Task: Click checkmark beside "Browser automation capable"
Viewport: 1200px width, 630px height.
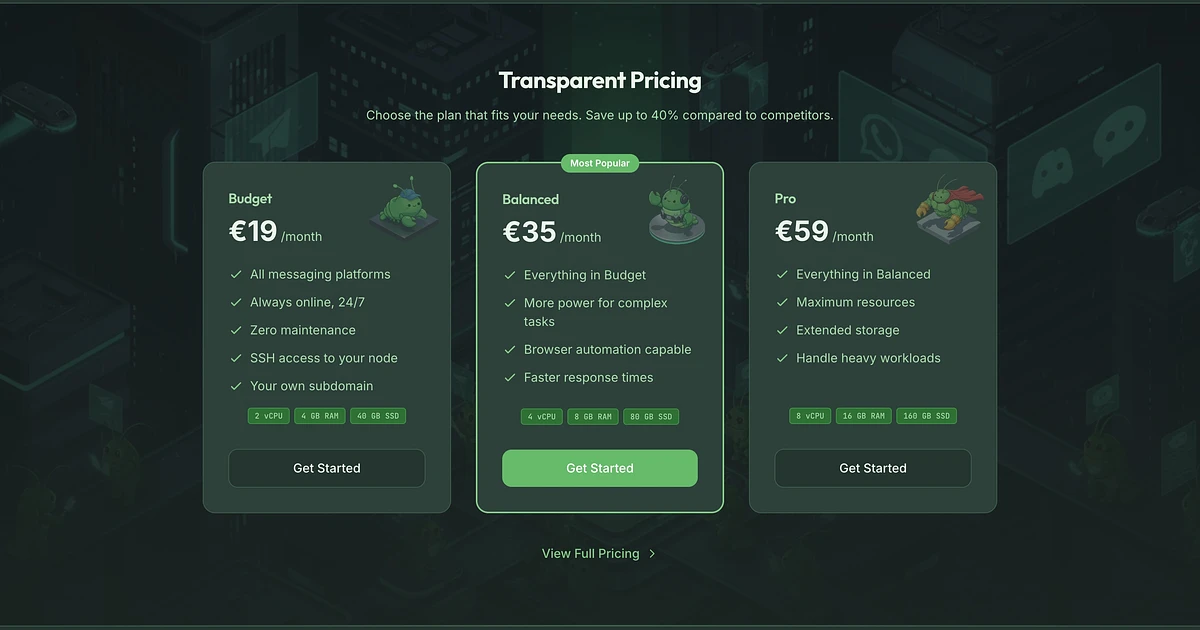Action: 510,349
